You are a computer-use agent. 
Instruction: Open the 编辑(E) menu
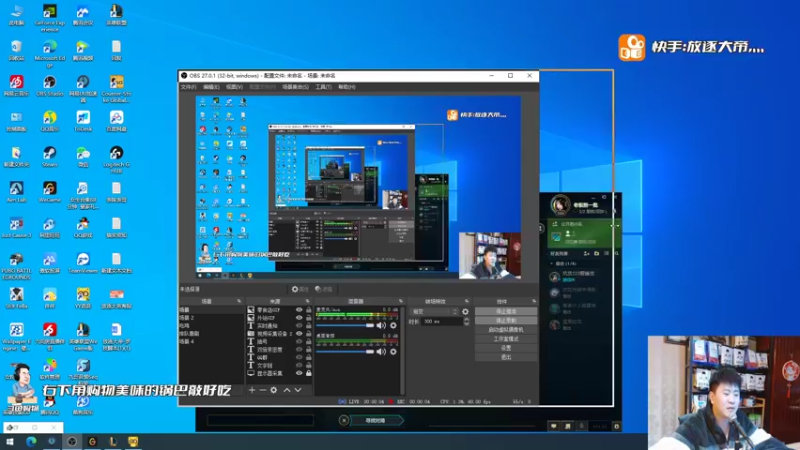211,87
